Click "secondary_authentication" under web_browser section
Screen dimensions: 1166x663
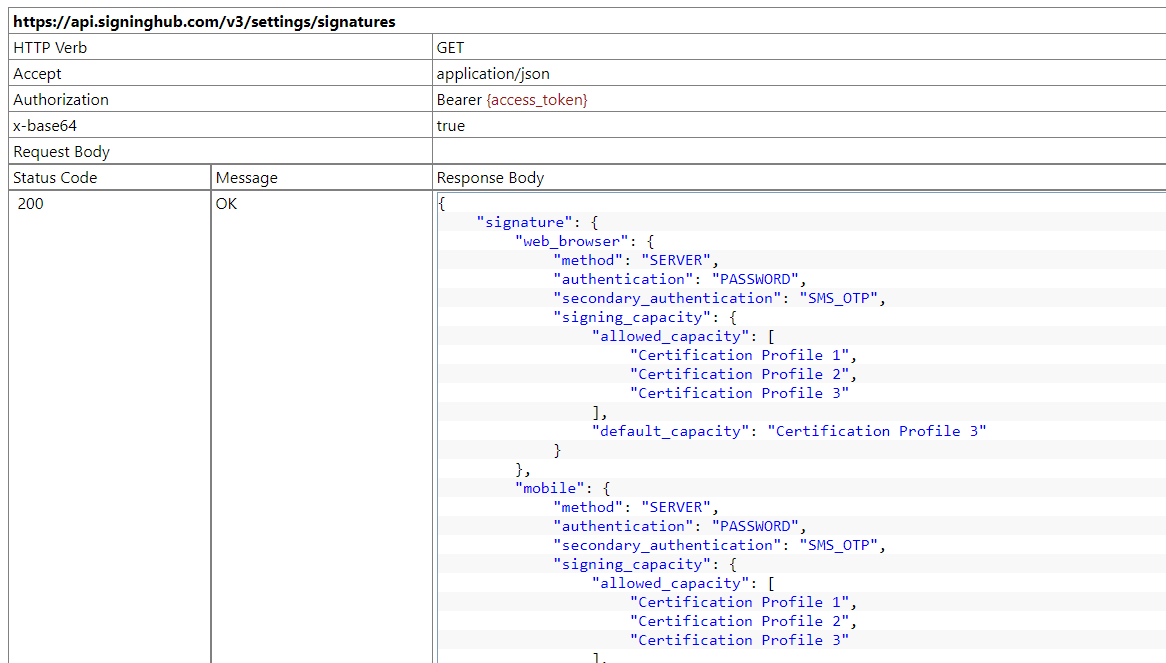[x=667, y=298]
